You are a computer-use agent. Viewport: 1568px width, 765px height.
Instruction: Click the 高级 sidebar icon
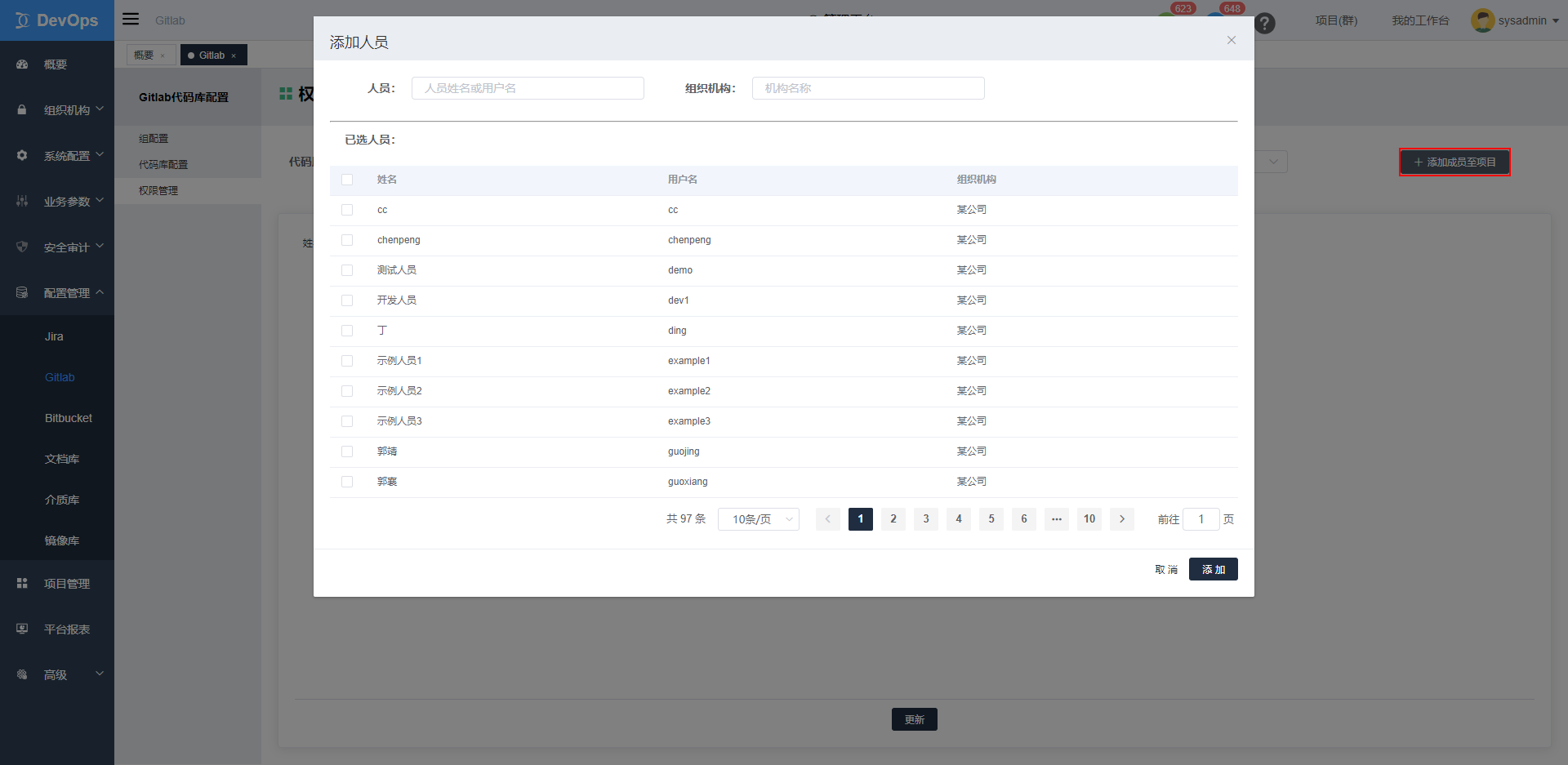pyautogui.click(x=22, y=674)
